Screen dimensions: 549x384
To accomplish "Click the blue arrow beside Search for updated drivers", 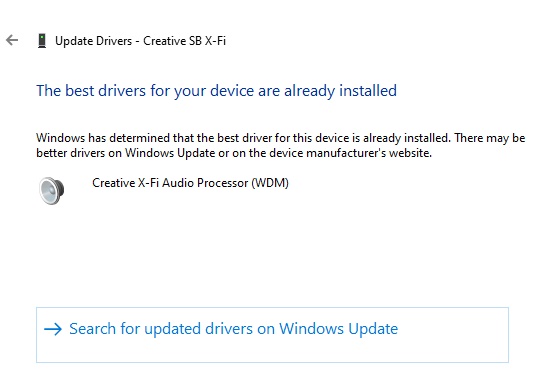I will (53, 329).
